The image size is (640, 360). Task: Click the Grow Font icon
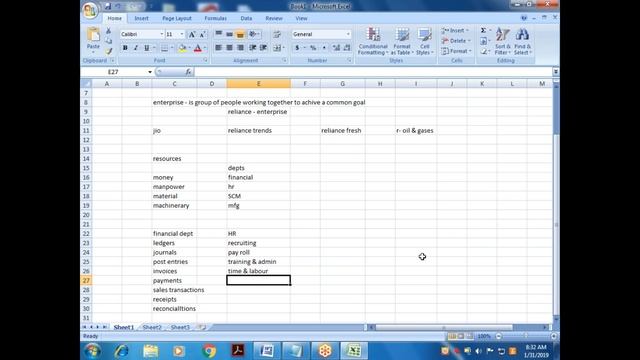click(x=192, y=34)
